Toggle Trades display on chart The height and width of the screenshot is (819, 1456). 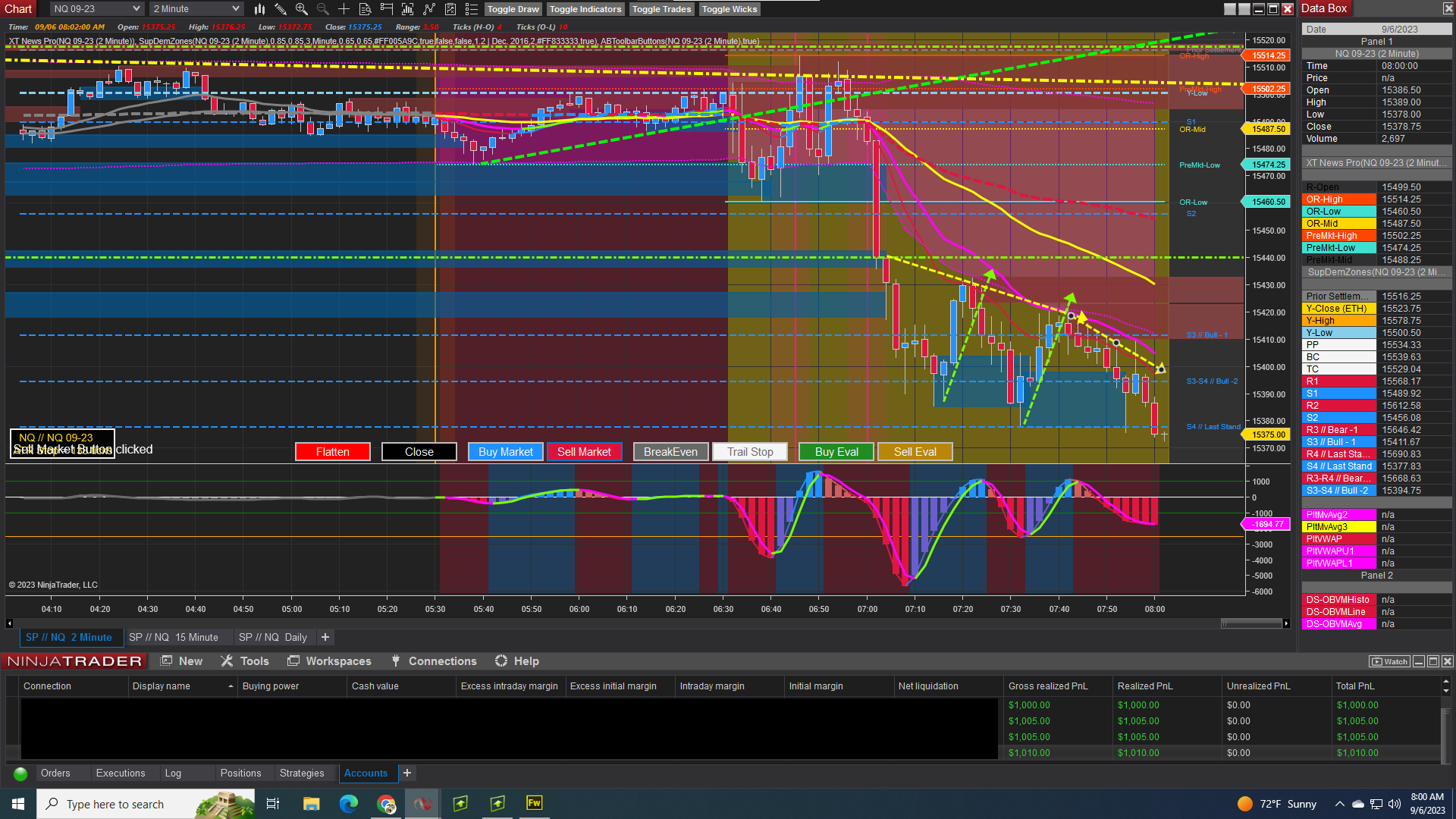[662, 9]
